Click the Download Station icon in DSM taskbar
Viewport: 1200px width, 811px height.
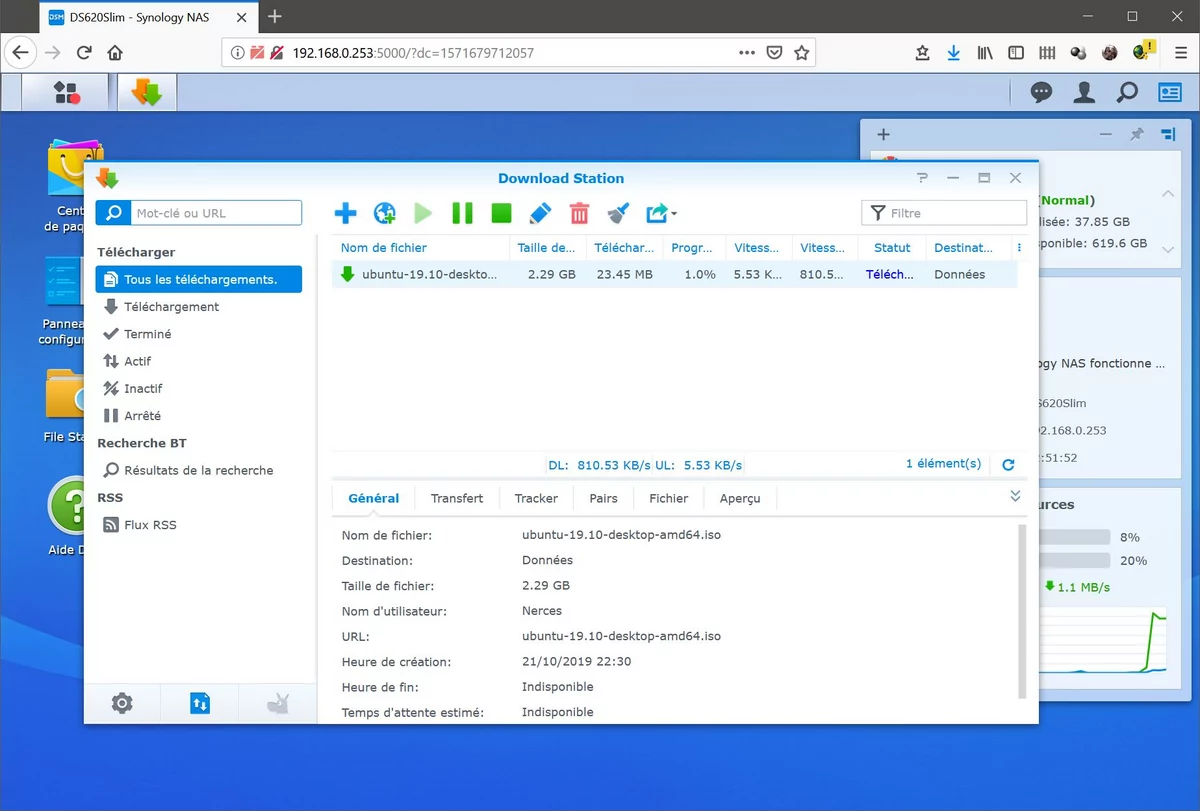tap(147, 93)
